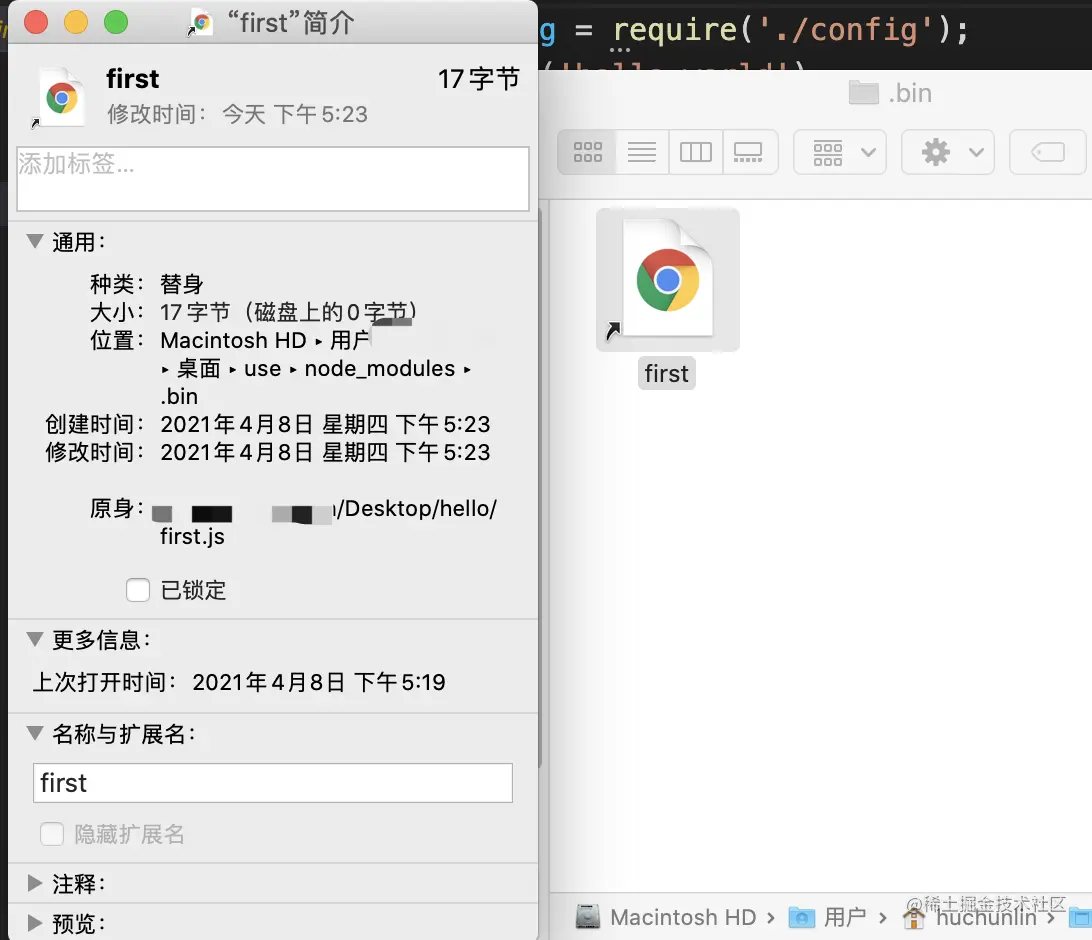Click the 创建时间 date value
Screen dimensions: 1092x940
pos(325,424)
